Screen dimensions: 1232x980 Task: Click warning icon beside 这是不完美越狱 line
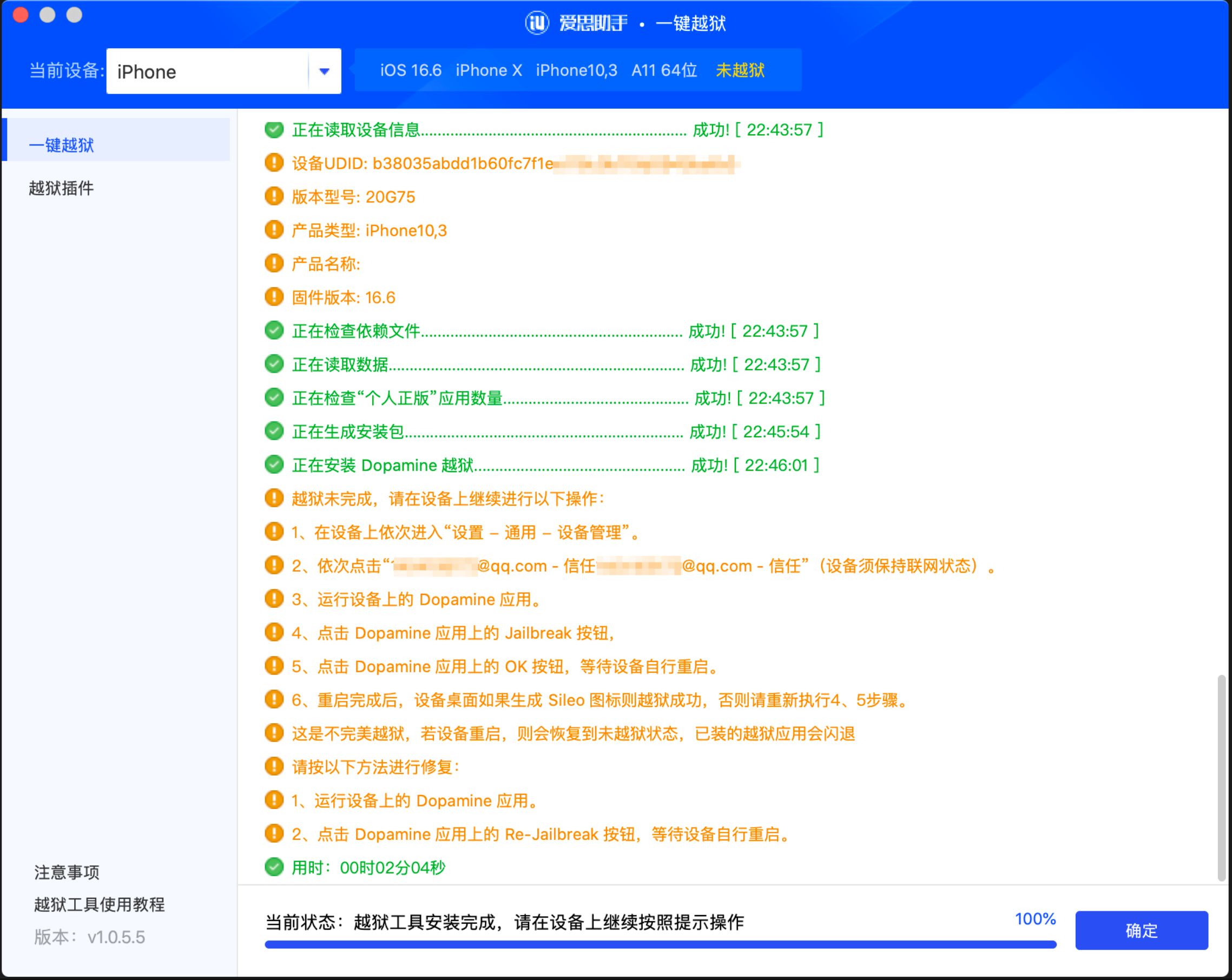click(x=274, y=733)
